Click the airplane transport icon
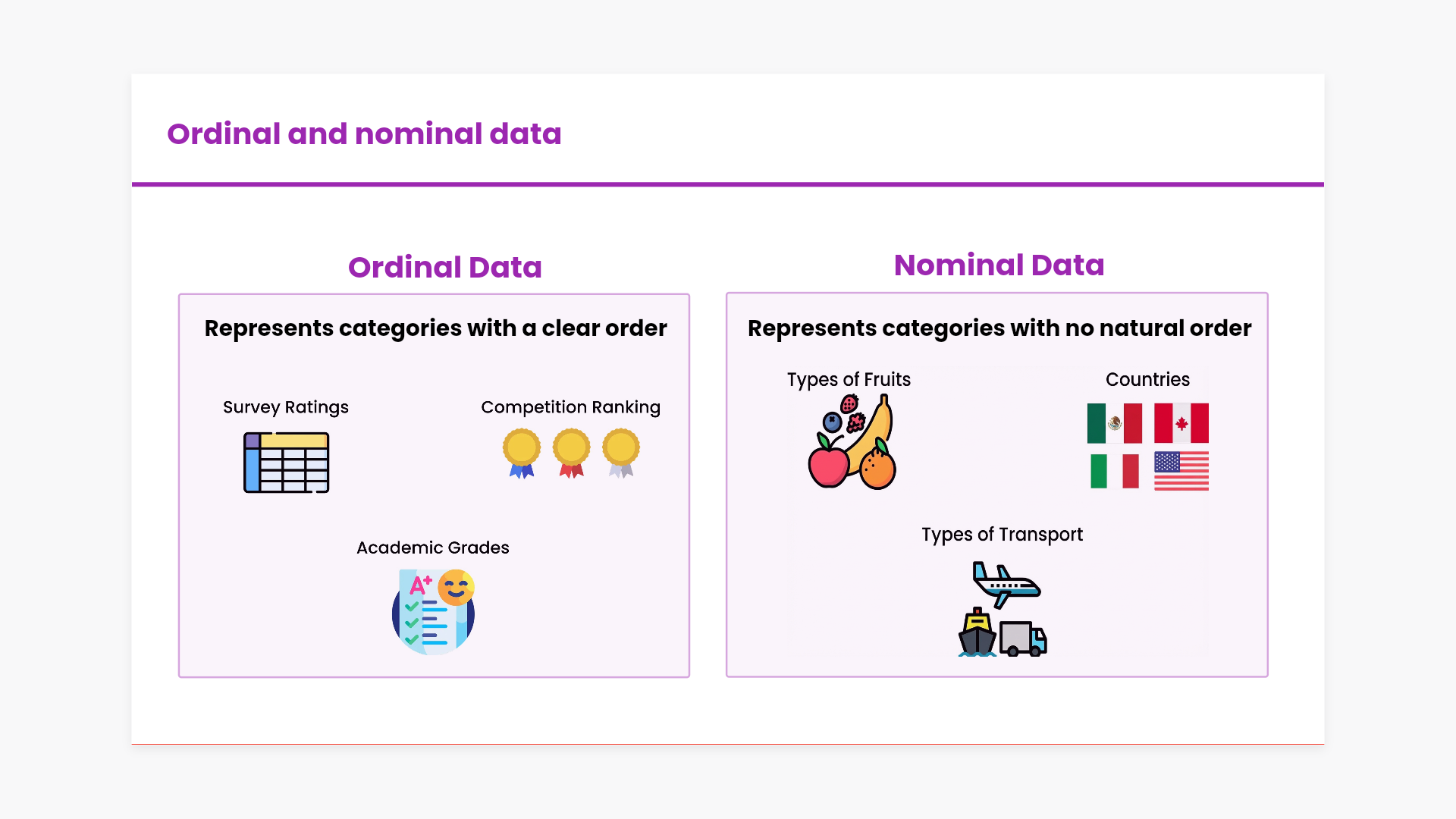 [x=1006, y=584]
